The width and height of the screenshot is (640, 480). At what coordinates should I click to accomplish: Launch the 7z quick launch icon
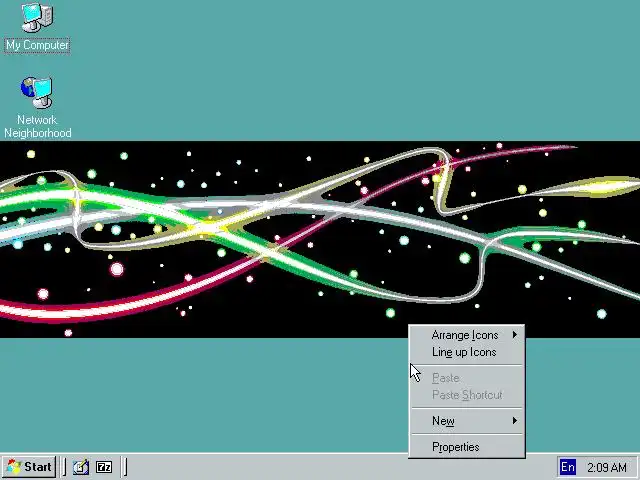(104, 467)
